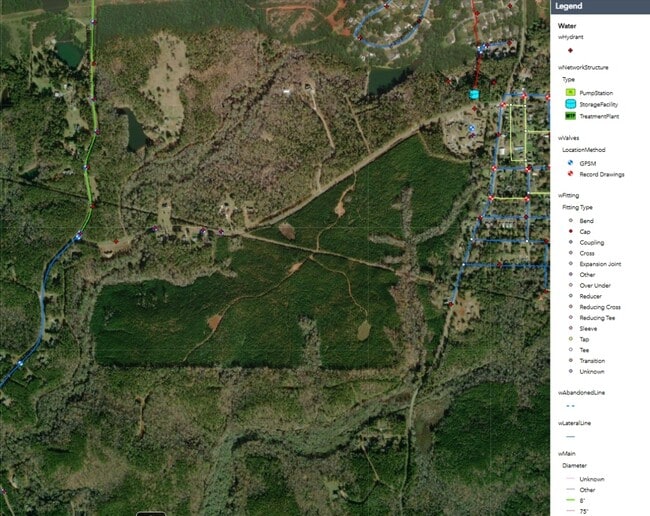Click the wLateralLine line symbol

(x=569, y=437)
